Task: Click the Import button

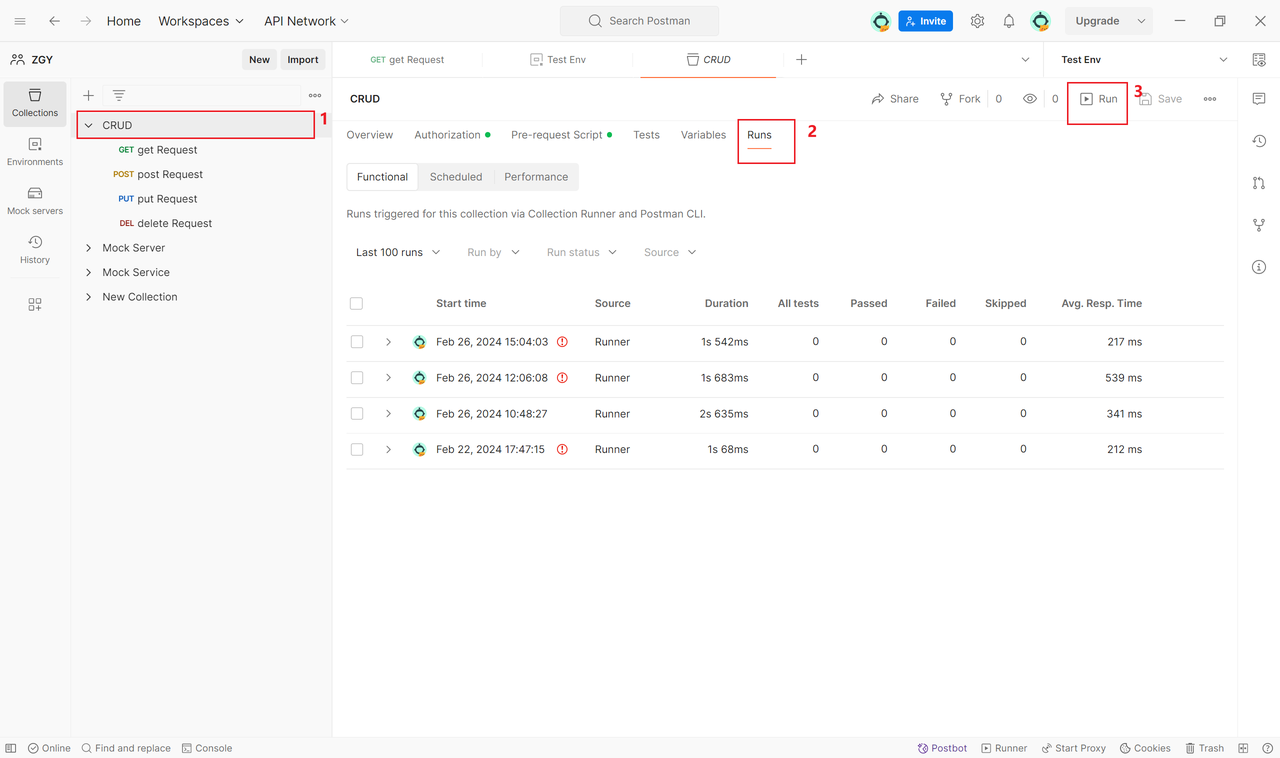Action: (303, 60)
